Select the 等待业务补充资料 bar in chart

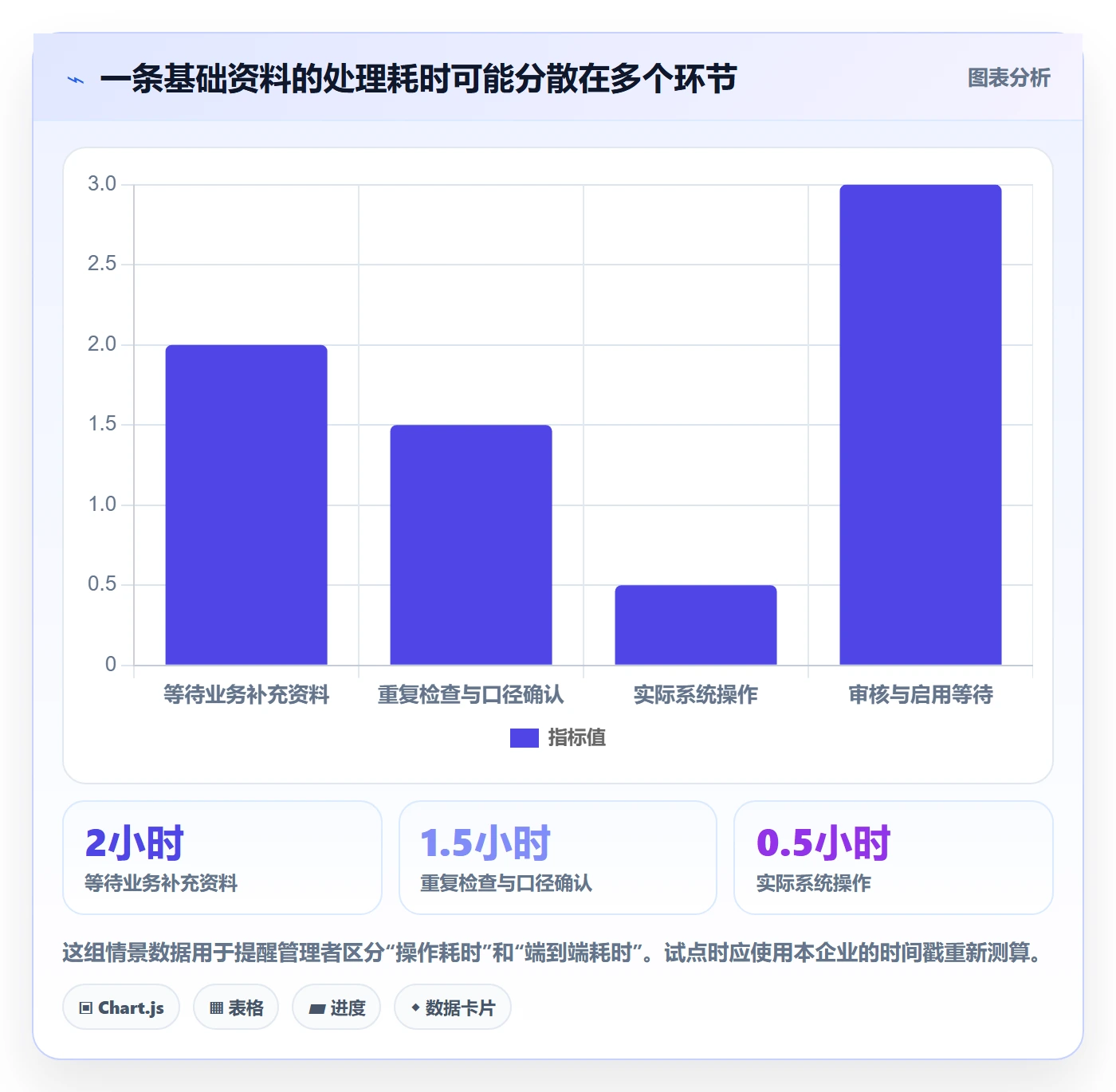pyautogui.click(x=246, y=505)
